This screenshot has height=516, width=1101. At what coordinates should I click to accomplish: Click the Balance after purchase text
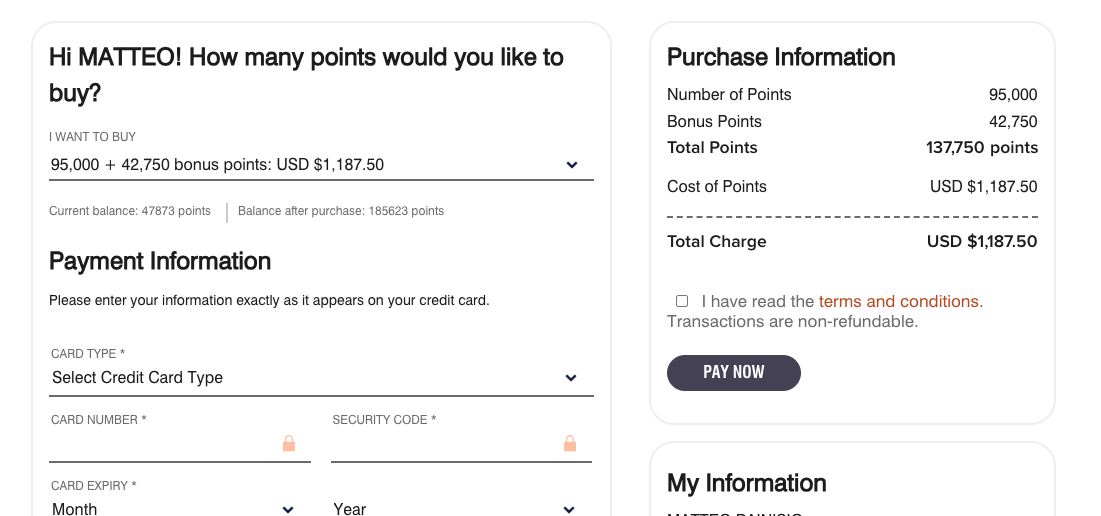coord(341,211)
